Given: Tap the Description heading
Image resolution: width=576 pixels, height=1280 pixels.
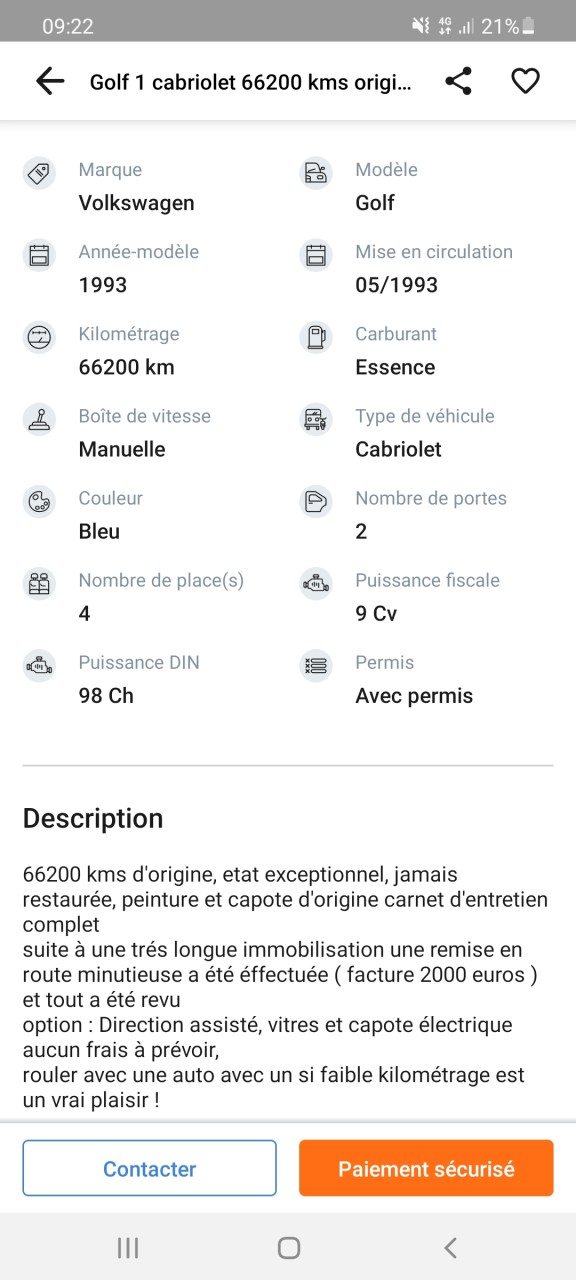Looking at the screenshot, I should click(93, 818).
